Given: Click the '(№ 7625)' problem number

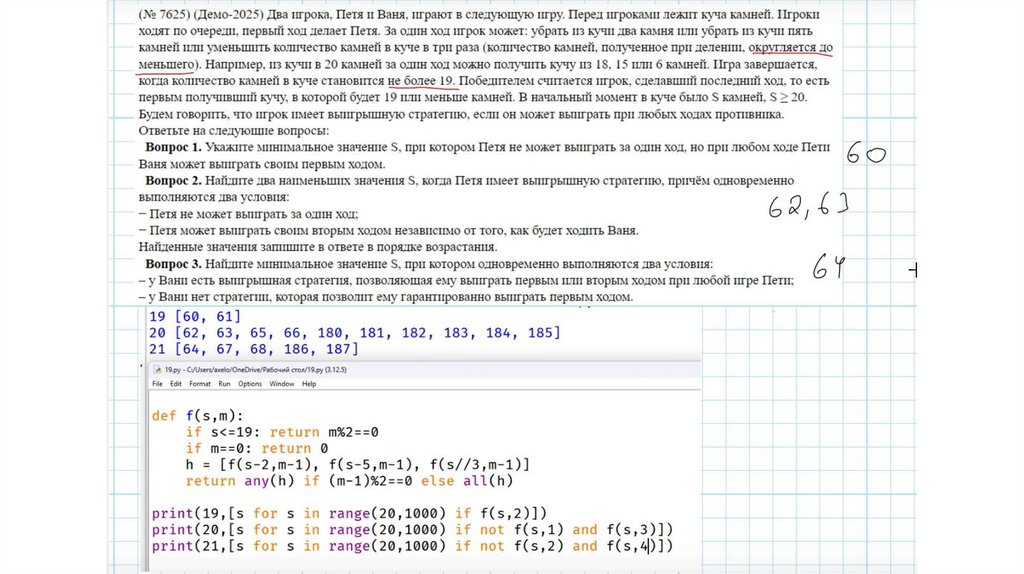Looking at the screenshot, I should pyautogui.click(x=163, y=14).
